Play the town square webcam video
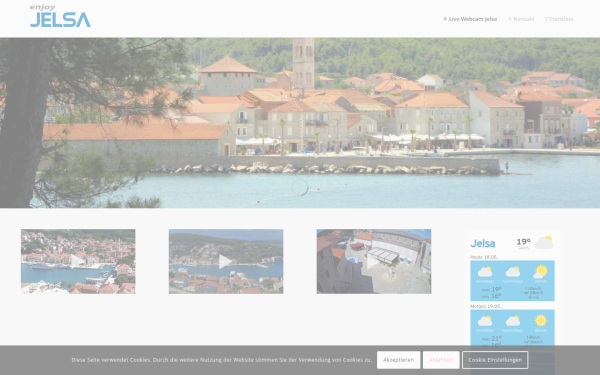600x375 pixels. coord(373,261)
